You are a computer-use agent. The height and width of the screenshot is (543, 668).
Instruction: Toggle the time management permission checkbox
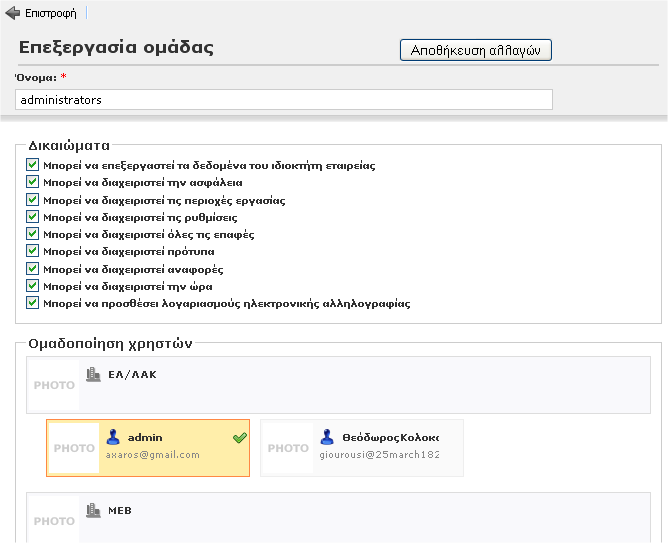point(34,286)
